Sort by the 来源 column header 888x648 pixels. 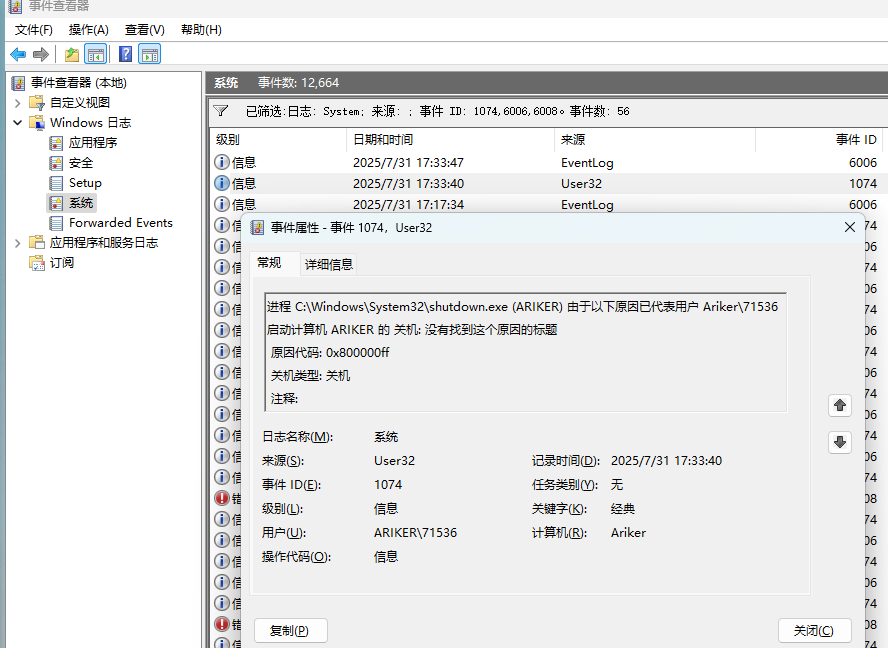coord(655,140)
